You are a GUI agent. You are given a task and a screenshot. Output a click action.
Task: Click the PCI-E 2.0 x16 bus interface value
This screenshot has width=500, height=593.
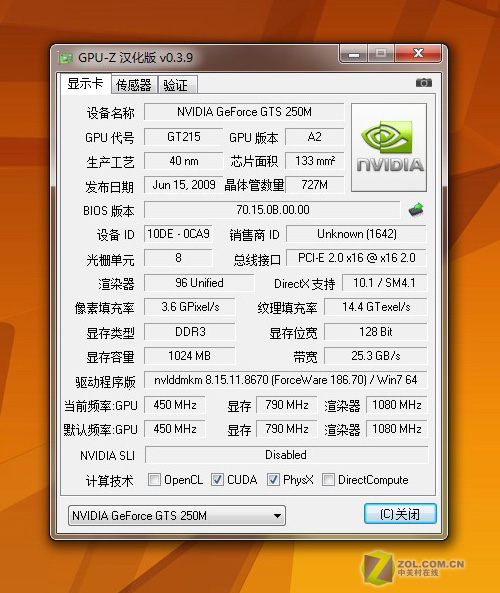(x=357, y=258)
